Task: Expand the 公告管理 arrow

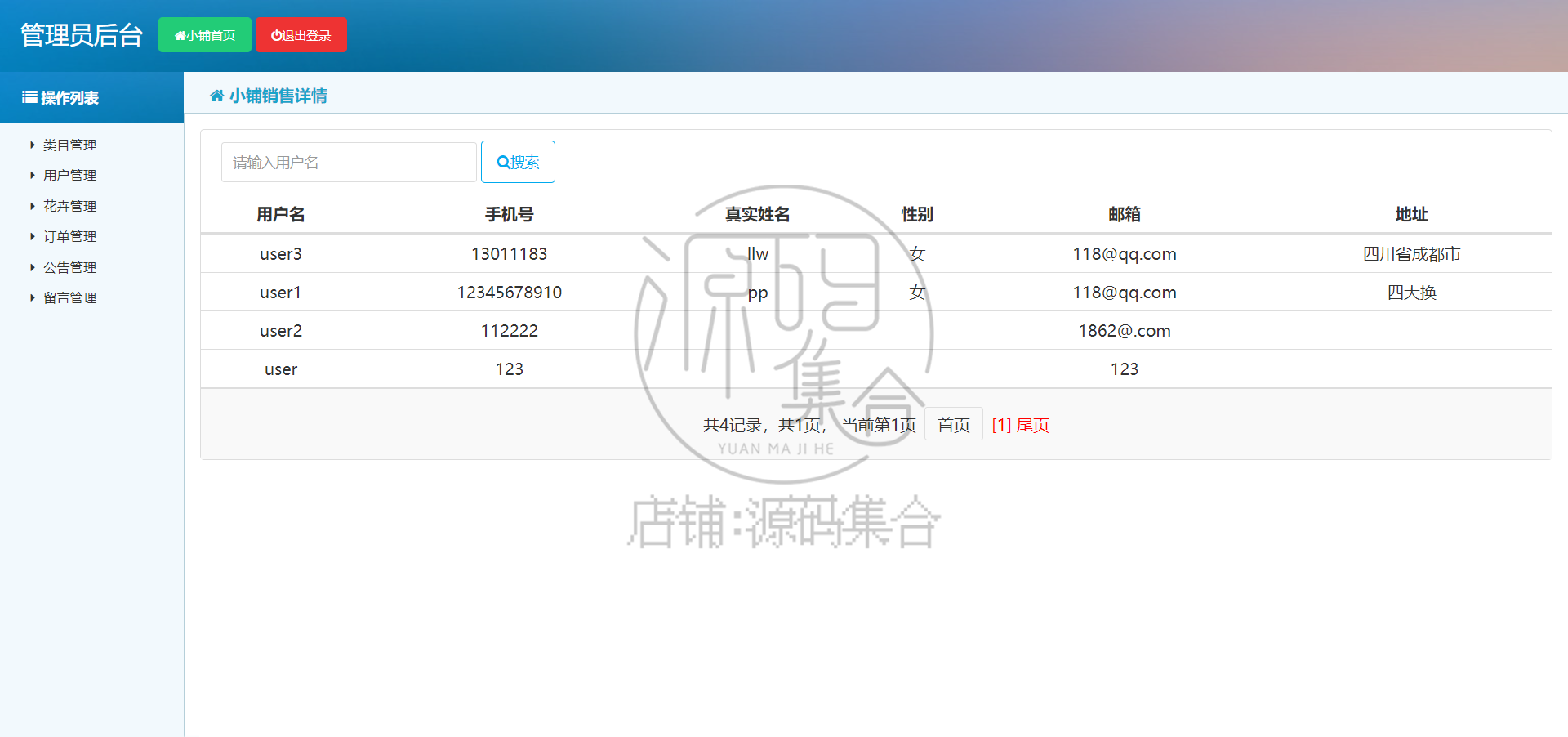Action: (33, 267)
